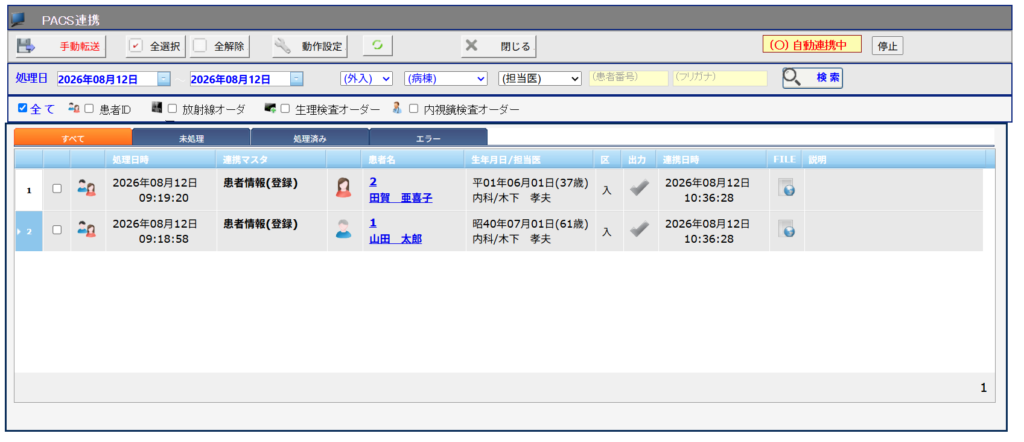Click the radiology order icon in filter bar
The image size is (1024, 442).
[x=157, y=107]
